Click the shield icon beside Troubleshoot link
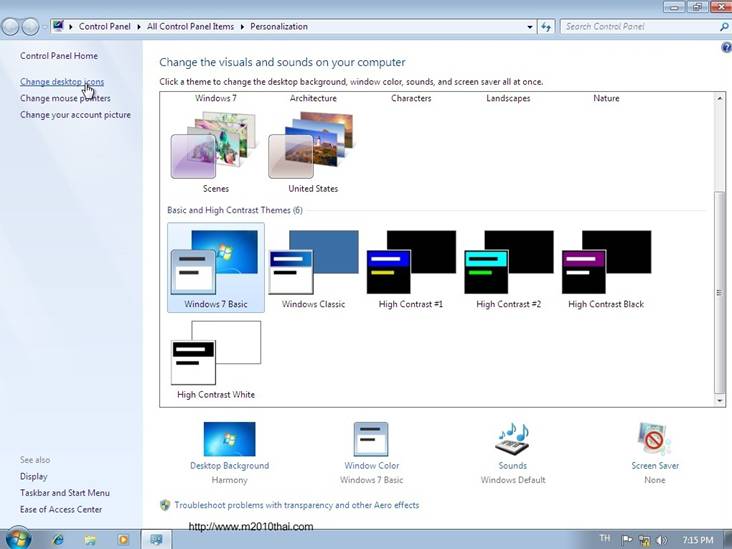The height and width of the screenshot is (549, 732). click(x=165, y=505)
